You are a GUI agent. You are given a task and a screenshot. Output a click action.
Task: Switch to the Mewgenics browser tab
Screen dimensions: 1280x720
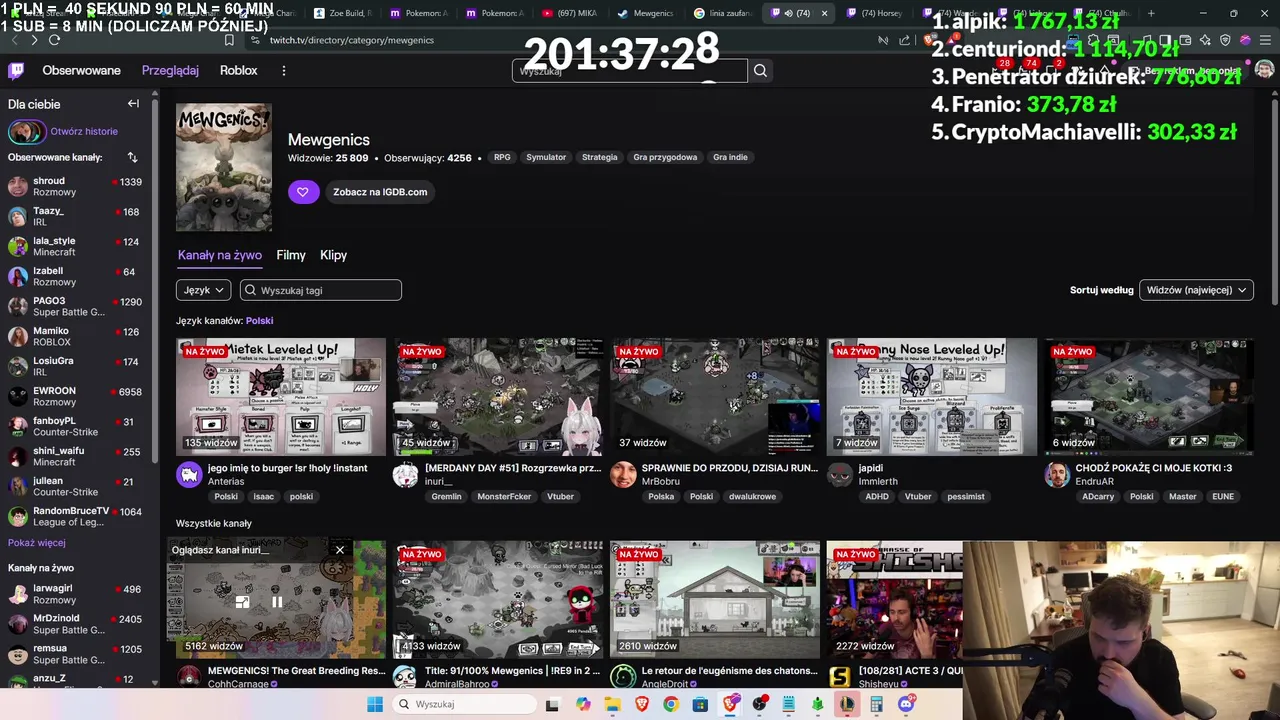[645, 13]
